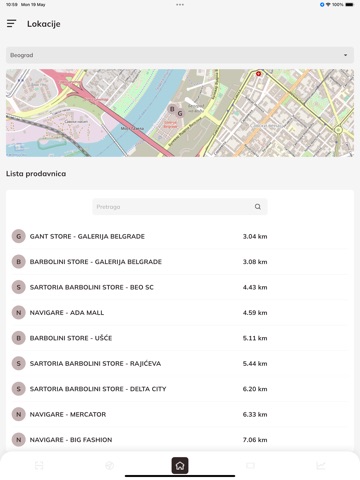This screenshot has width=360, height=480.
Task: Click the 5.44 km distance value
Action: pos(255,363)
